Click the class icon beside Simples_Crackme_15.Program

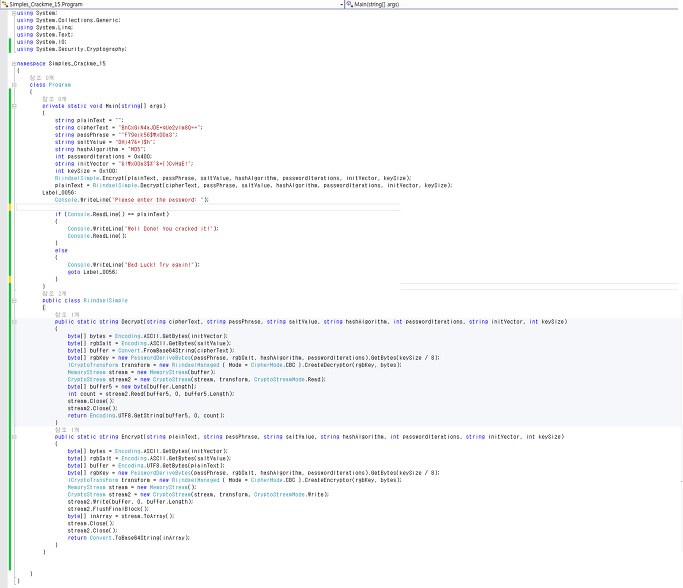(5, 4)
